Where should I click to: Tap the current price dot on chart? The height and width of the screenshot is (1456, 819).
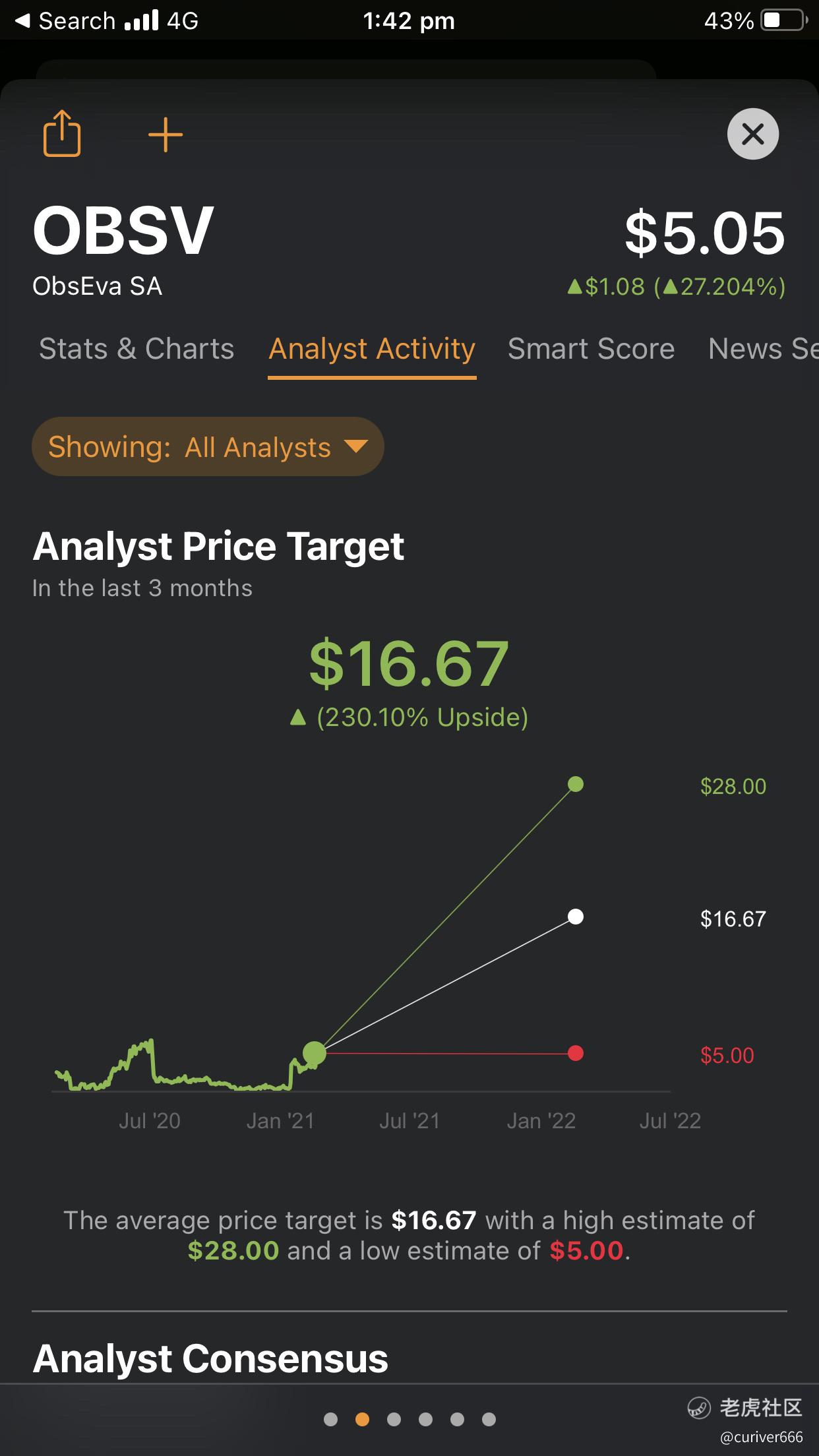(315, 1053)
